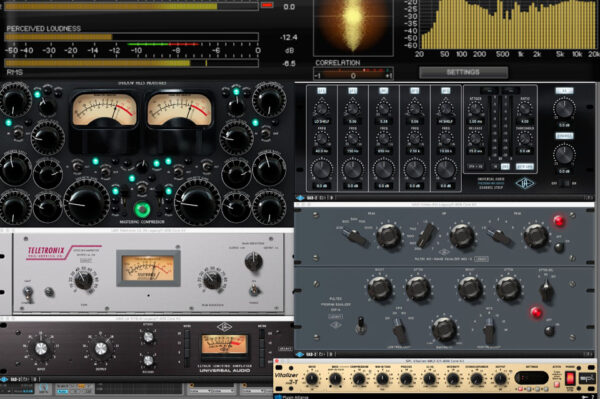This screenshot has width=600, height=399.
Task: Click the Process knob on the Vitalizer
Action: pos(406,379)
